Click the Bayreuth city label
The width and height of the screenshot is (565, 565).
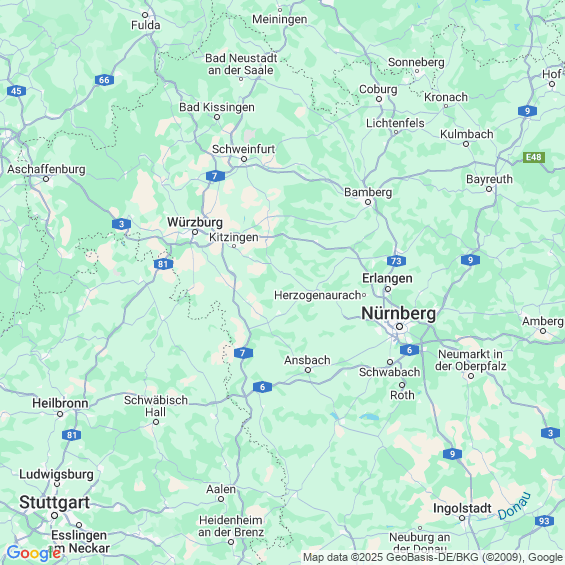tap(489, 179)
